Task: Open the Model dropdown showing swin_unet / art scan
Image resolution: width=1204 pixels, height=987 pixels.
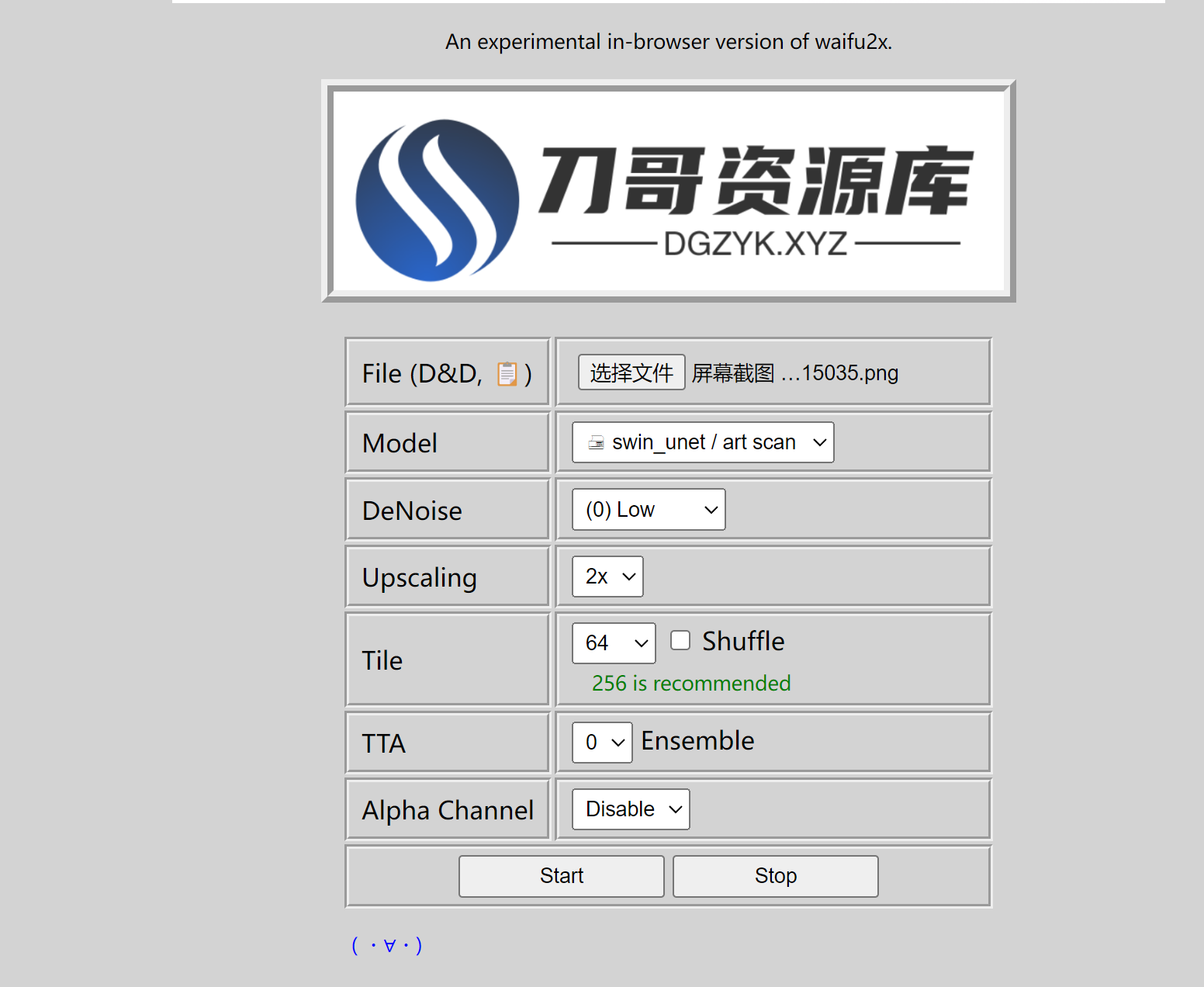Action: [703, 442]
